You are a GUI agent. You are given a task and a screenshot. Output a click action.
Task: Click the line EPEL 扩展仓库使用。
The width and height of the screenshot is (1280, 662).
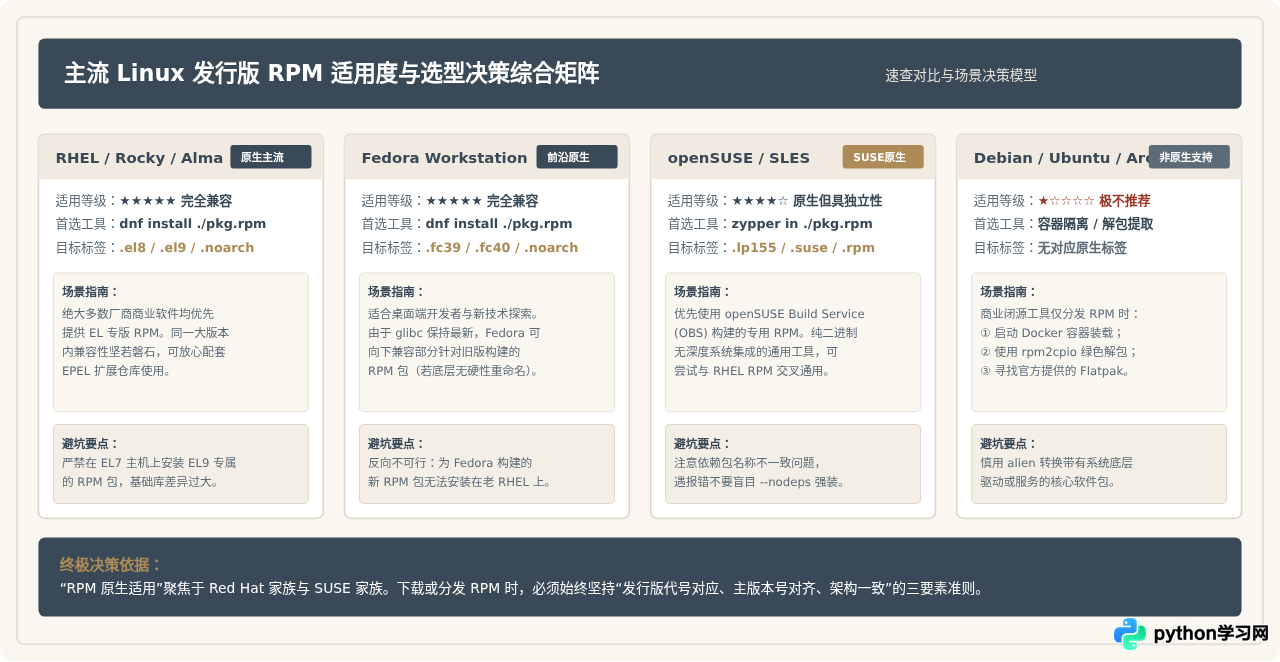117,371
